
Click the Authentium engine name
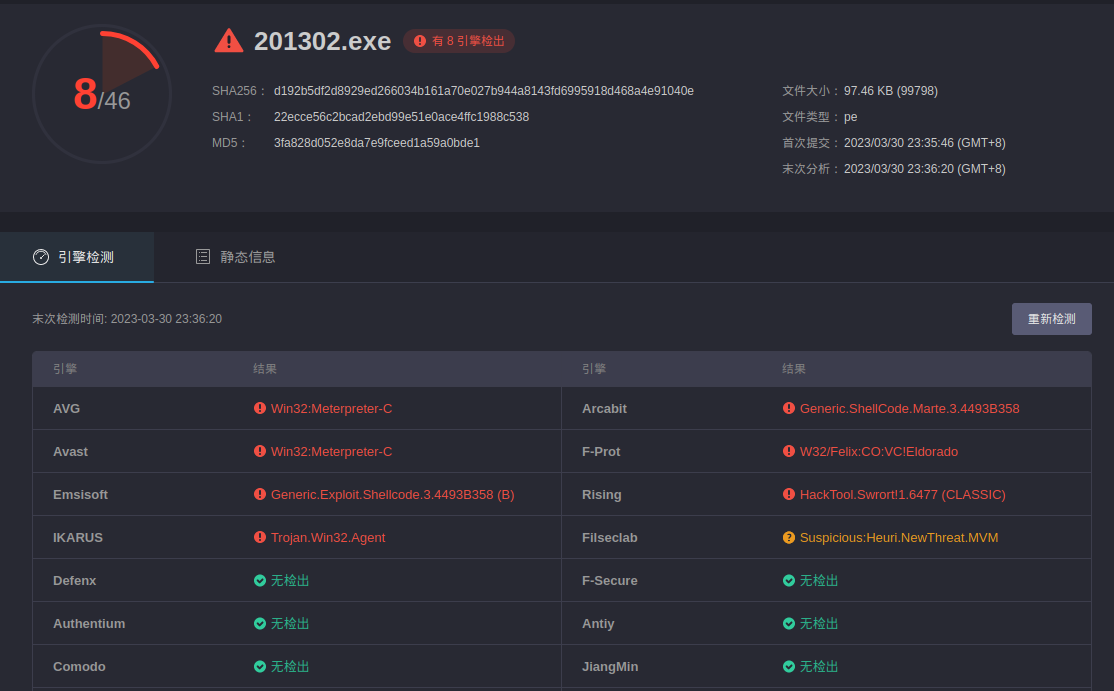coord(89,624)
